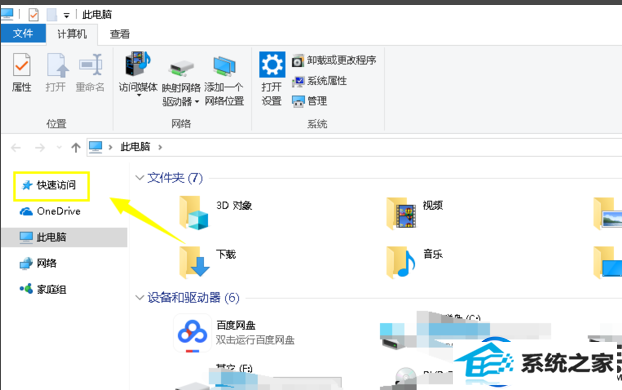Select the 音乐 folder
622x390 pixels.
415,261
